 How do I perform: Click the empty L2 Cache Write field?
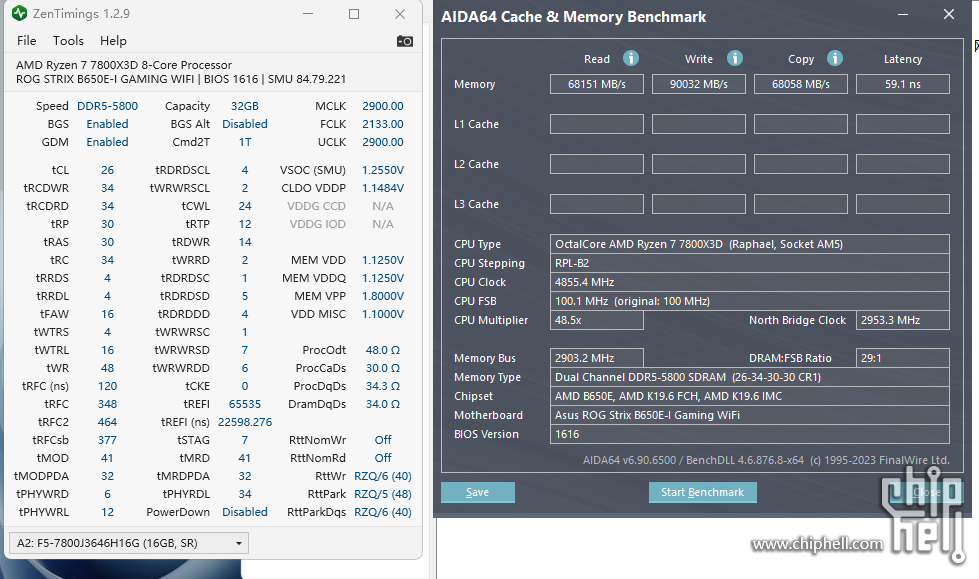[x=699, y=164]
